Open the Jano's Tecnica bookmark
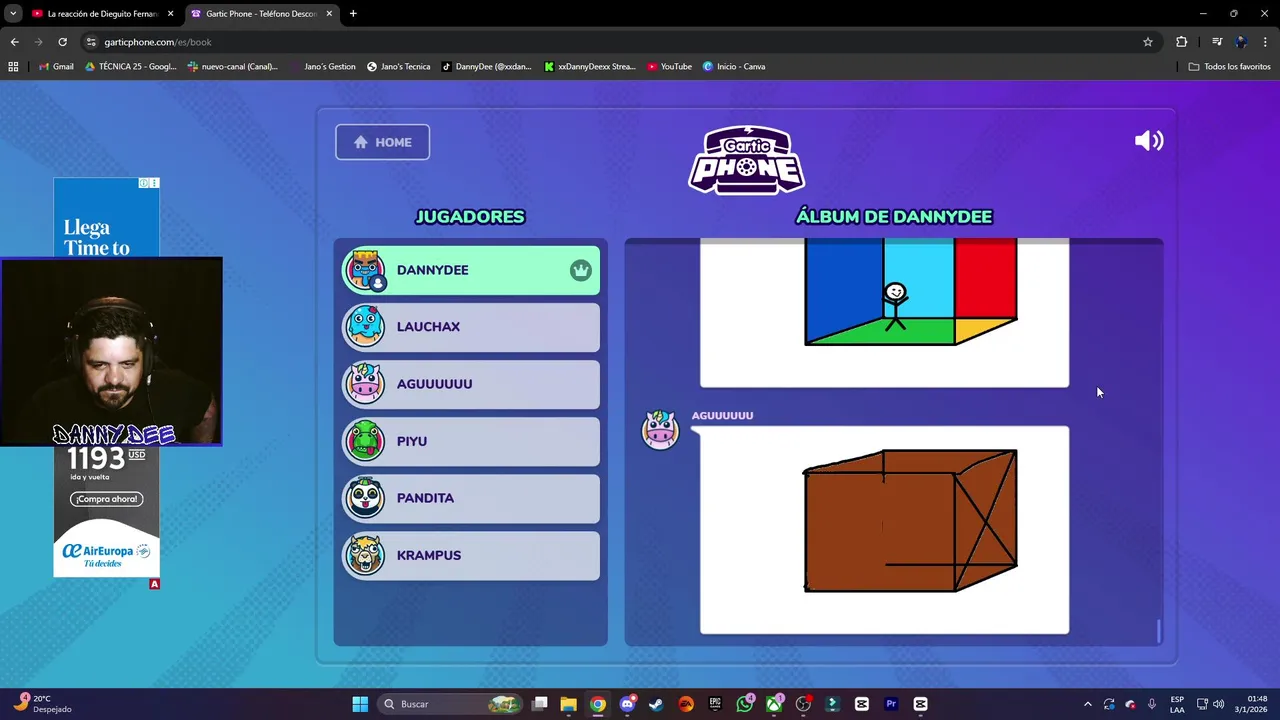The width and height of the screenshot is (1280, 720). tap(399, 67)
